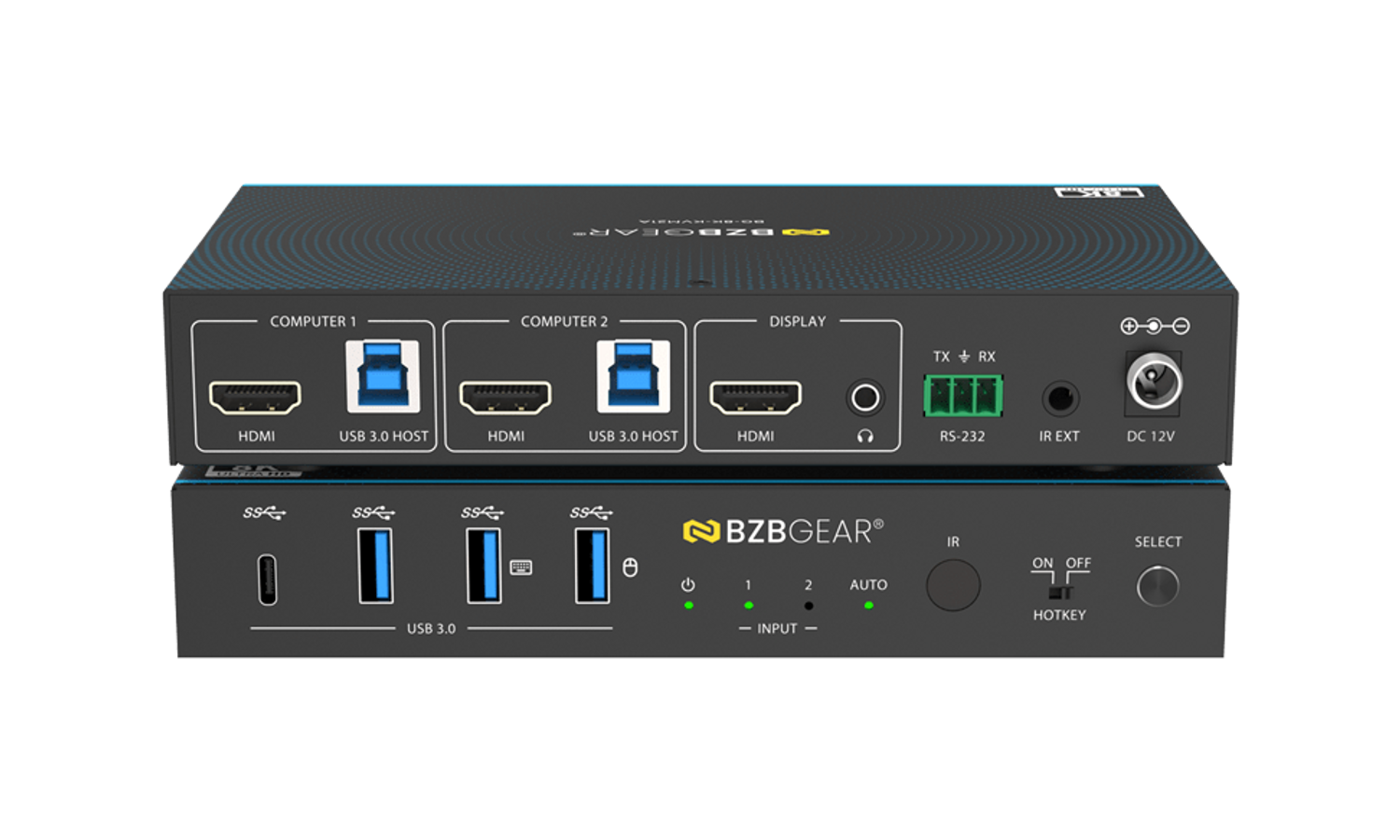This screenshot has width=1400, height=840.
Task: Click the front USB-C port
Action: click(x=268, y=580)
